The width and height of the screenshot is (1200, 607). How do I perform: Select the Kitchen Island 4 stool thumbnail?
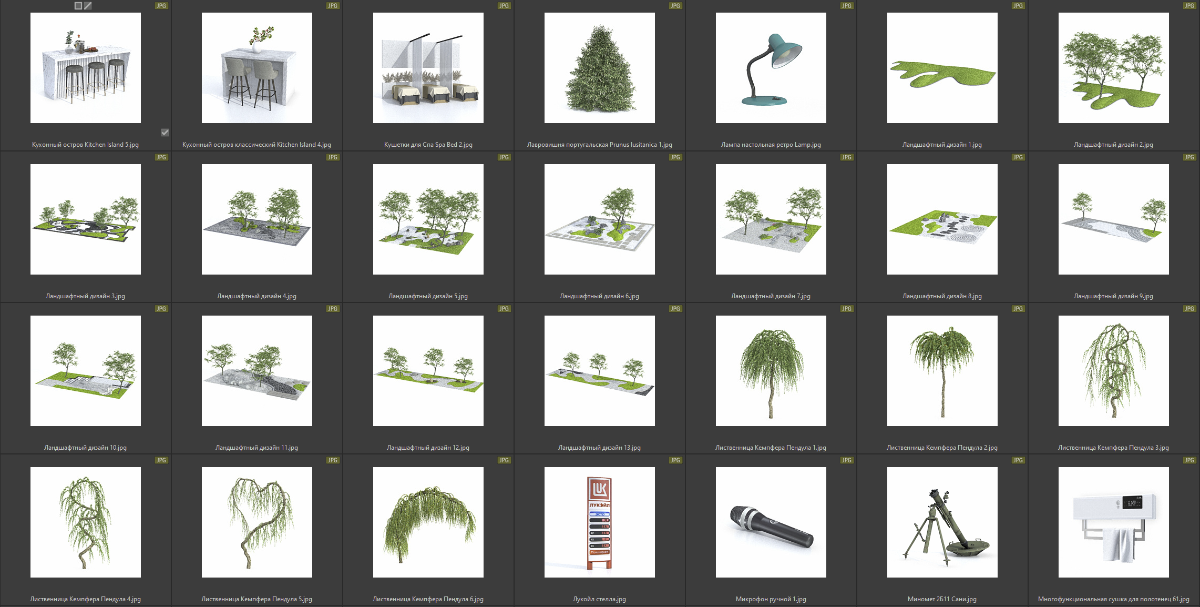click(257, 68)
